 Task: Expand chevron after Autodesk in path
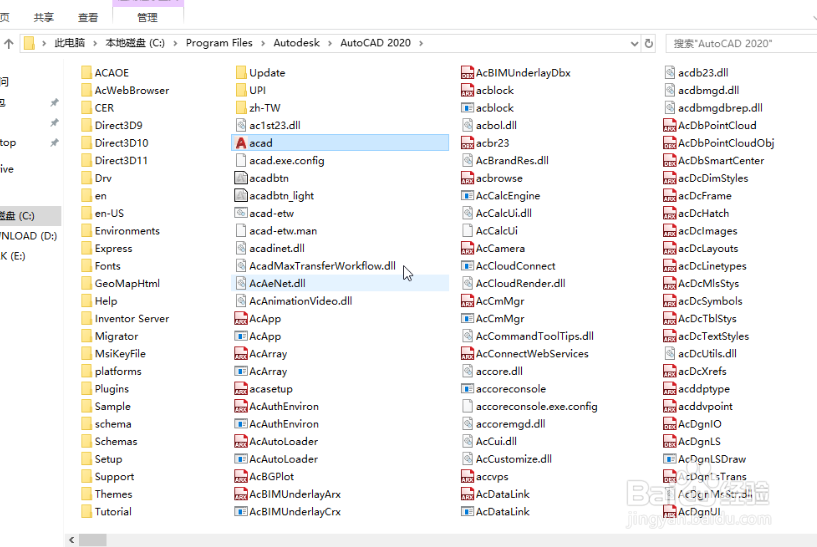pyautogui.click(x=330, y=43)
